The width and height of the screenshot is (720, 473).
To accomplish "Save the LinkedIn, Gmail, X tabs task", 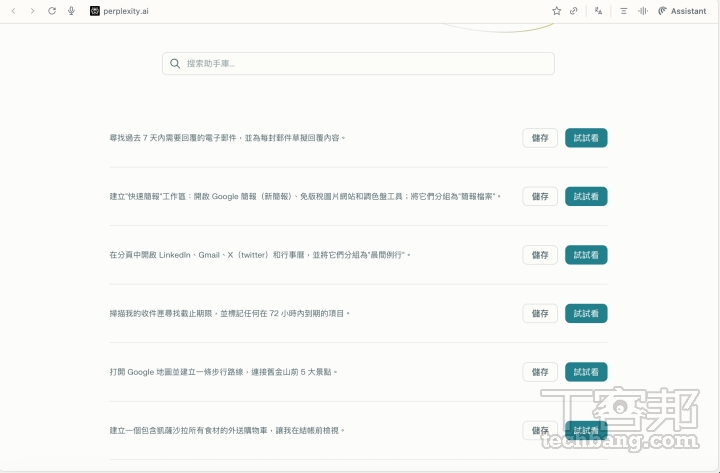I will pos(540,255).
